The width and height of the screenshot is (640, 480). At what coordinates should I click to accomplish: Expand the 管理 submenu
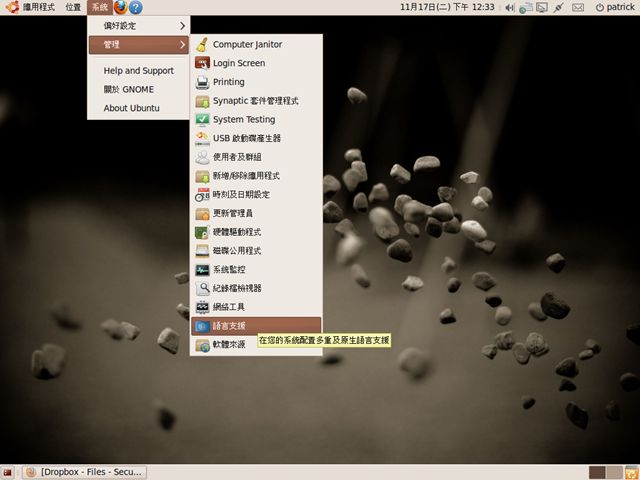coord(139,44)
